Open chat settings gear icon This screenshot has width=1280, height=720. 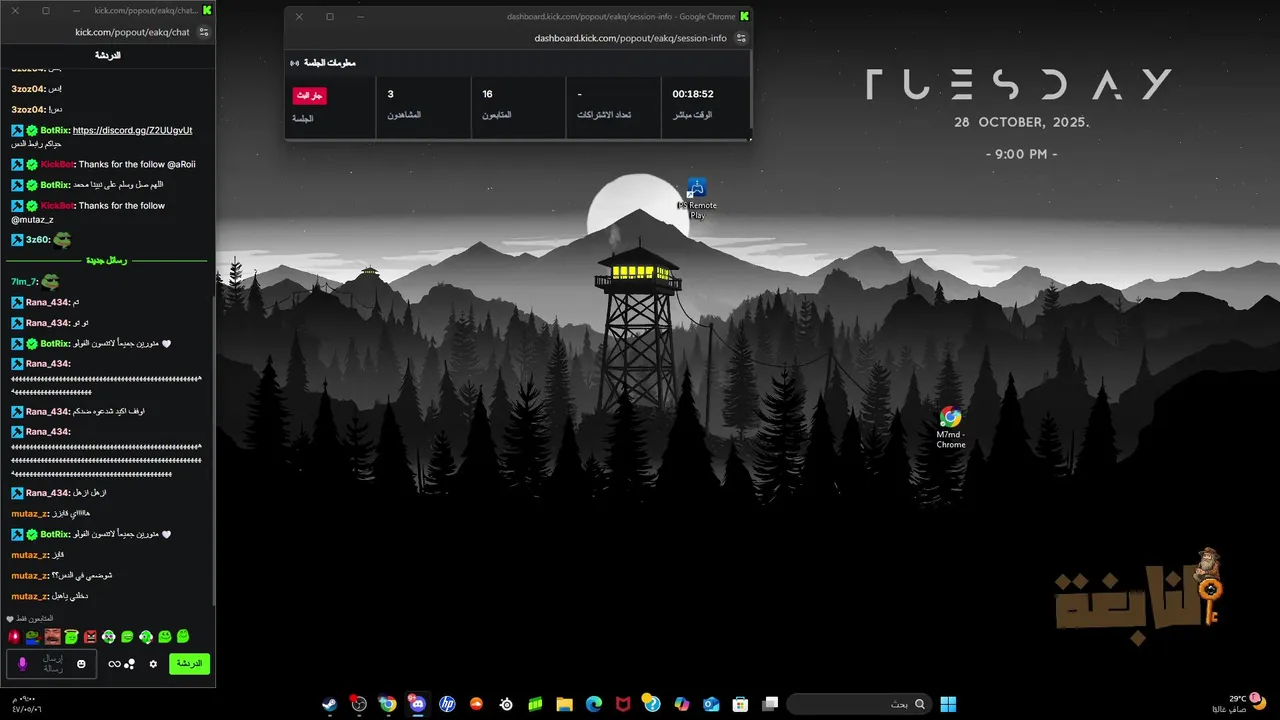click(x=153, y=664)
